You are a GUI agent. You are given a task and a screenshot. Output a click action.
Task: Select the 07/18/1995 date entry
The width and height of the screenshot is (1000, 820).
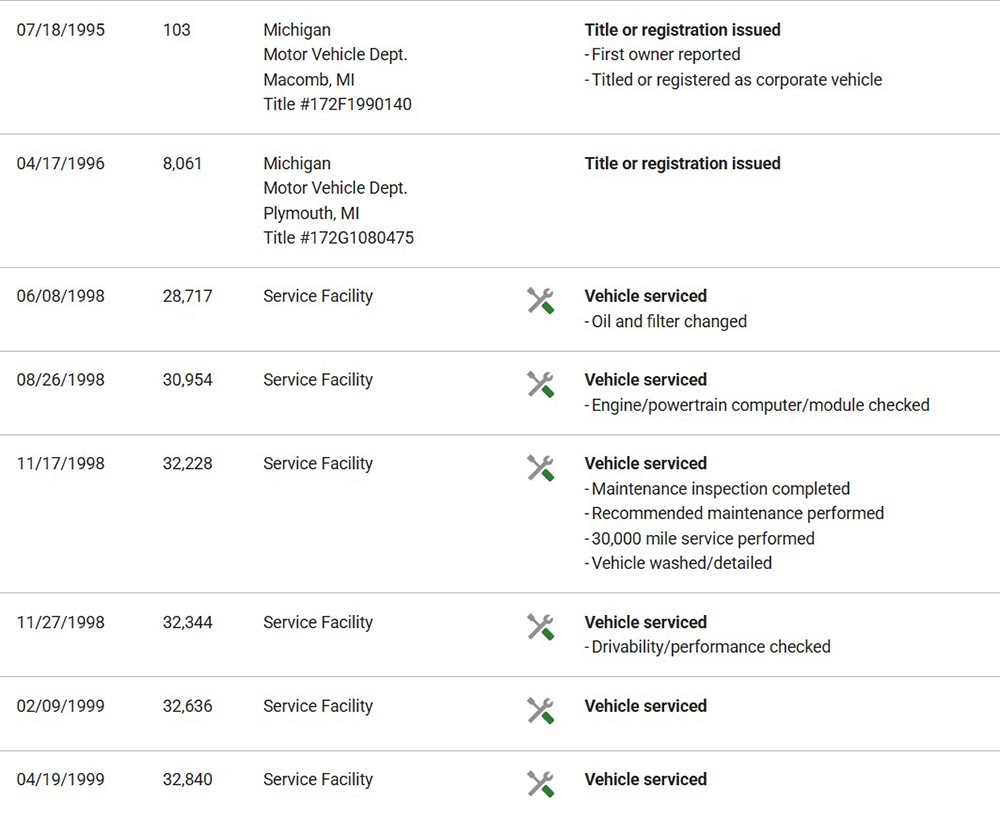pyautogui.click(x=60, y=30)
